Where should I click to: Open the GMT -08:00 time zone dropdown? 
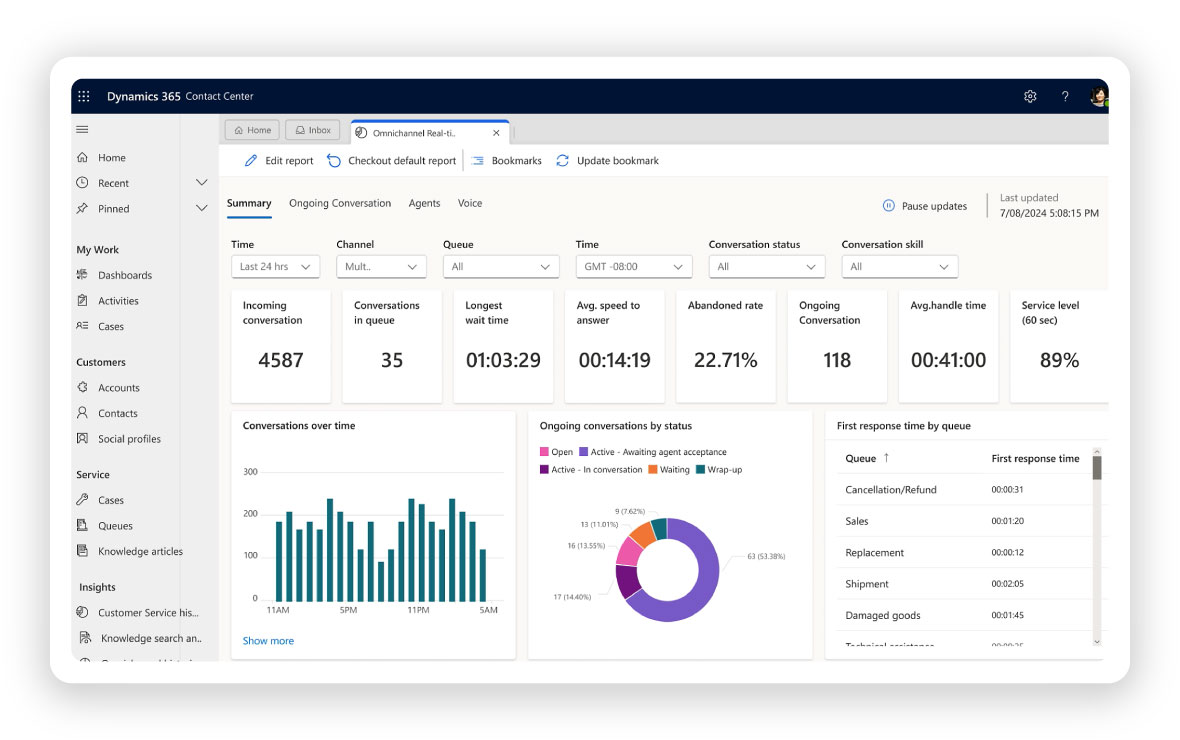(x=634, y=266)
